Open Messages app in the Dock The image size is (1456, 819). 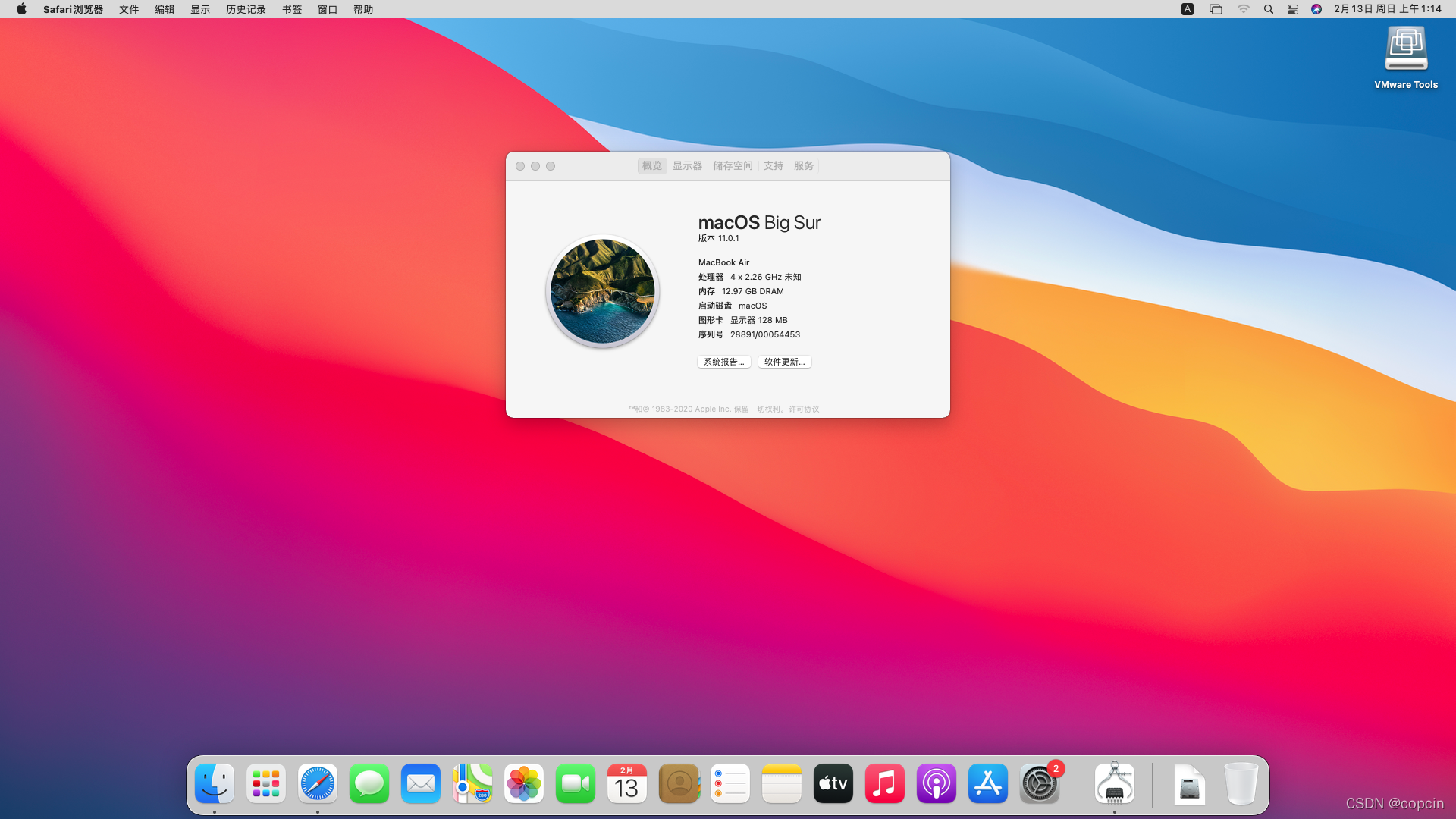coord(369,783)
